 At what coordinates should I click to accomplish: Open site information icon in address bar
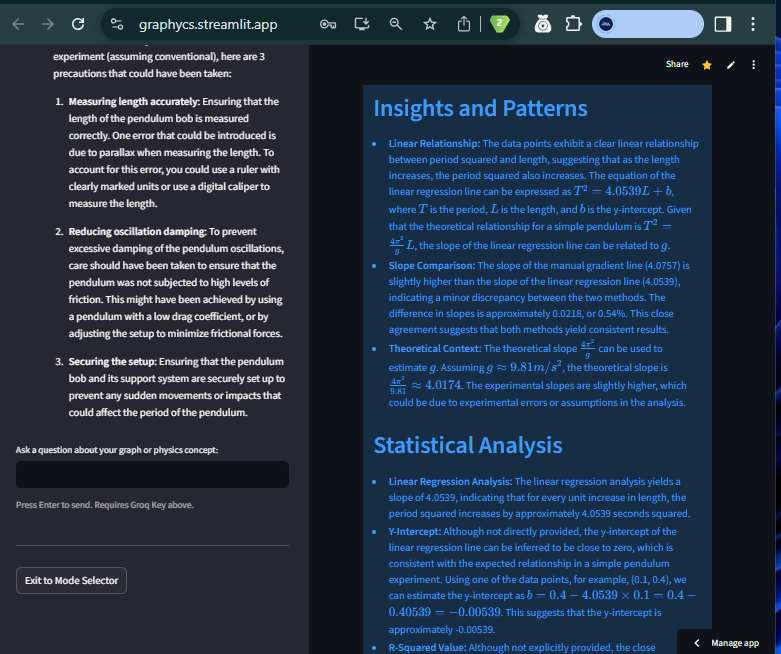click(x=117, y=24)
